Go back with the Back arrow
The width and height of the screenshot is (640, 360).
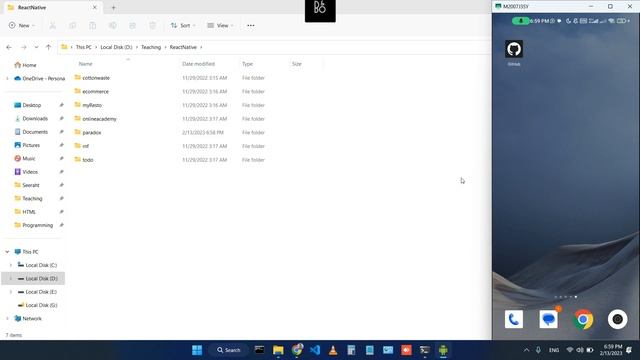9,47
